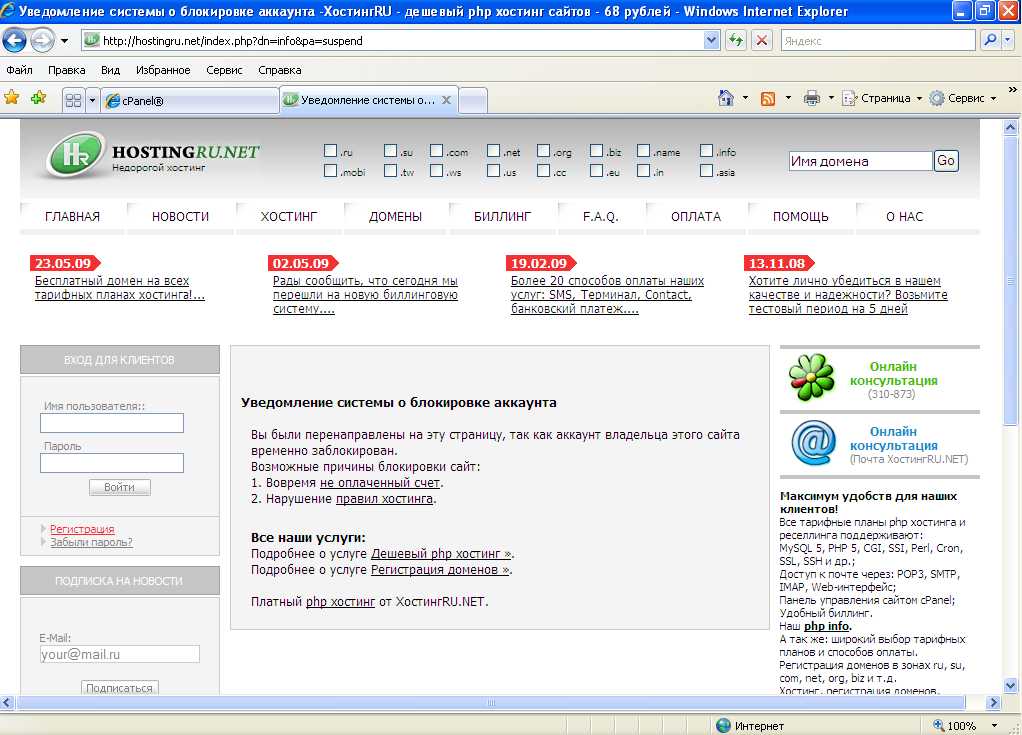The height and width of the screenshot is (735, 1022).
Task: Print the page with the printer icon
Action: pos(811,98)
